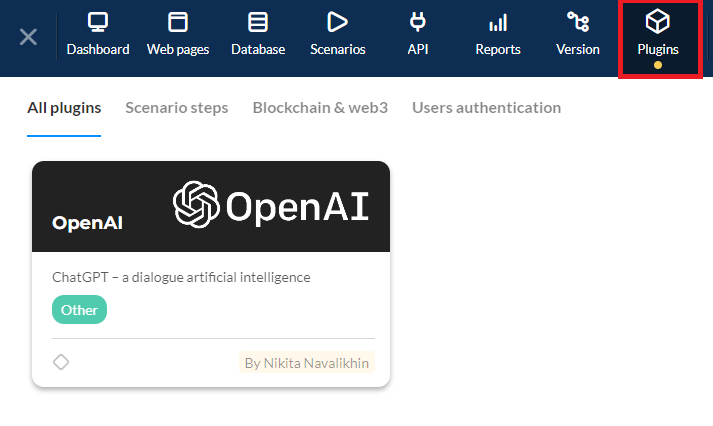Click the Dashboard monitor icon

tap(98, 22)
